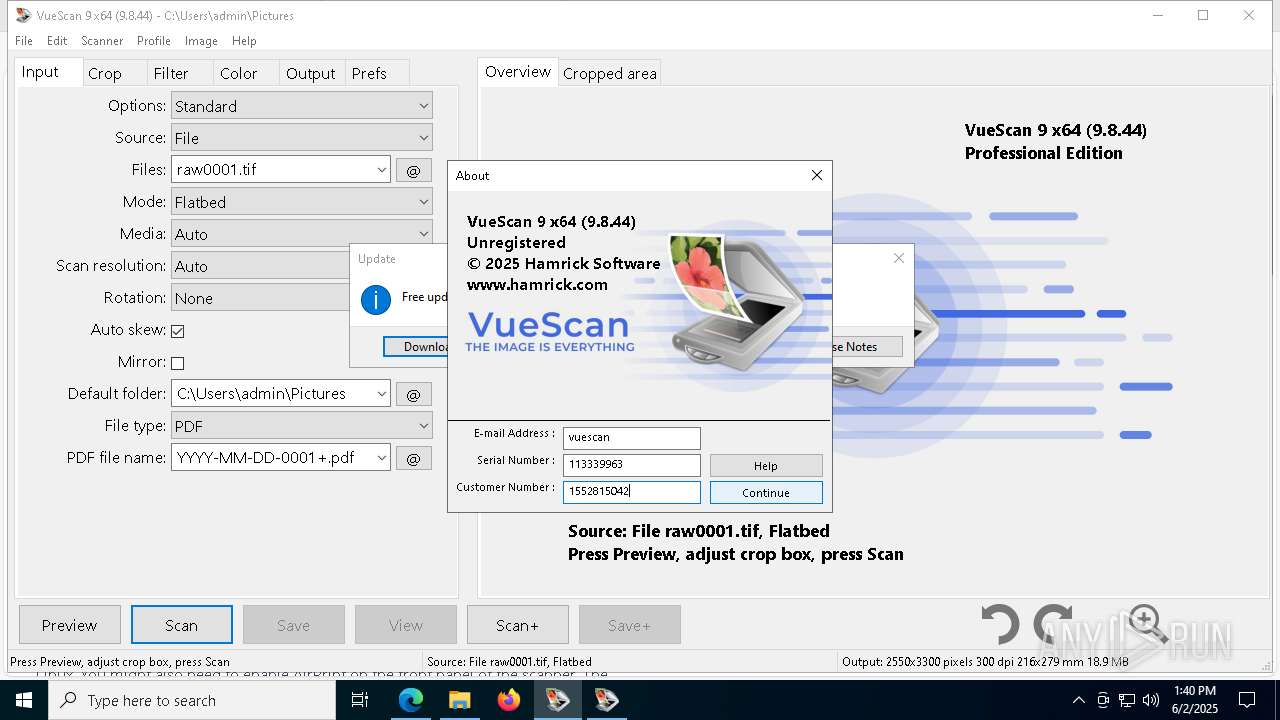Viewport: 1280px width, 720px height.
Task: Click the volume icon in system tray
Action: (1151, 700)
